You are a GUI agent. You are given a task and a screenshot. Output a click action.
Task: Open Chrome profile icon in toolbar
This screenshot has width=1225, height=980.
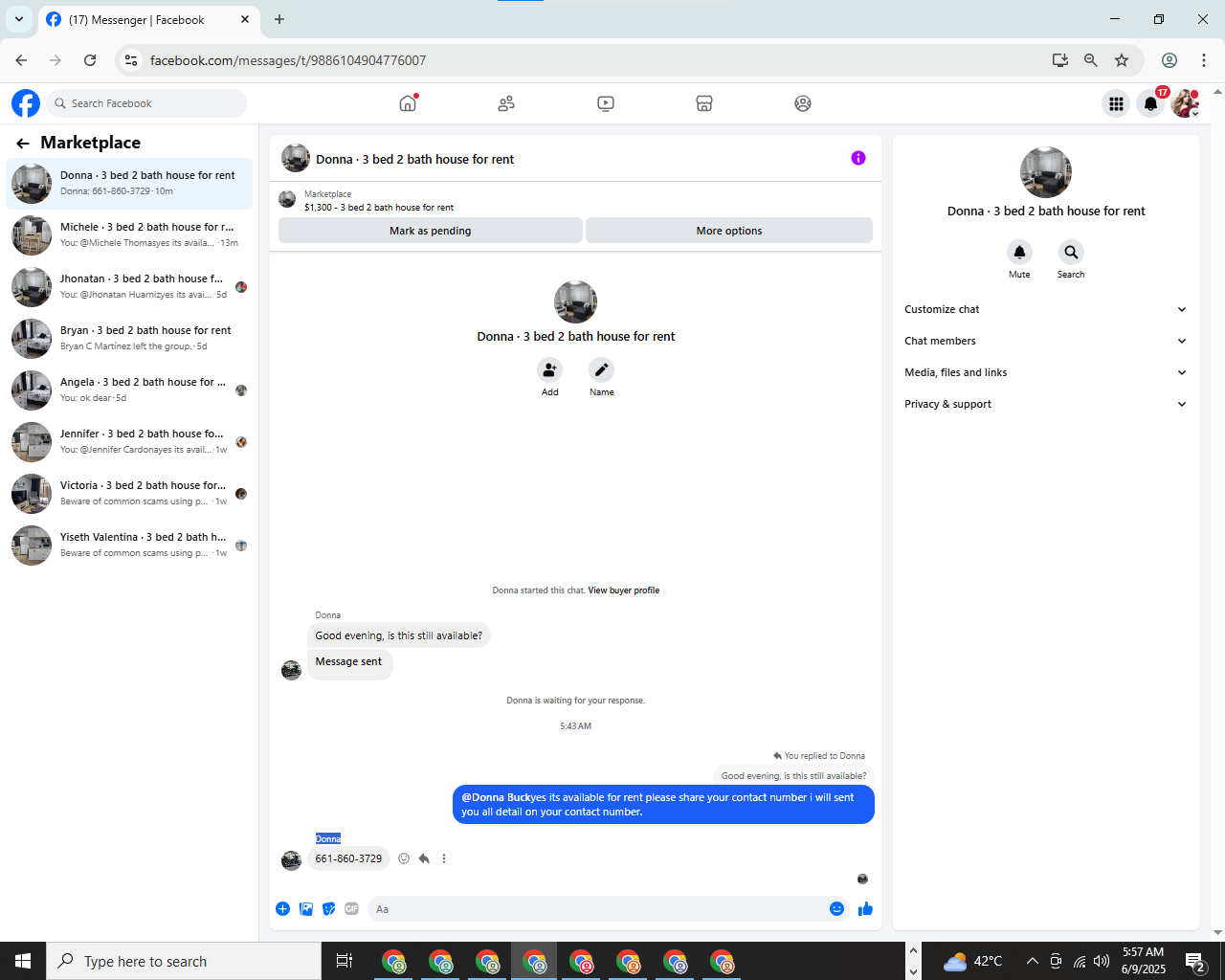pyautogui.click(x=1169, y=60)
